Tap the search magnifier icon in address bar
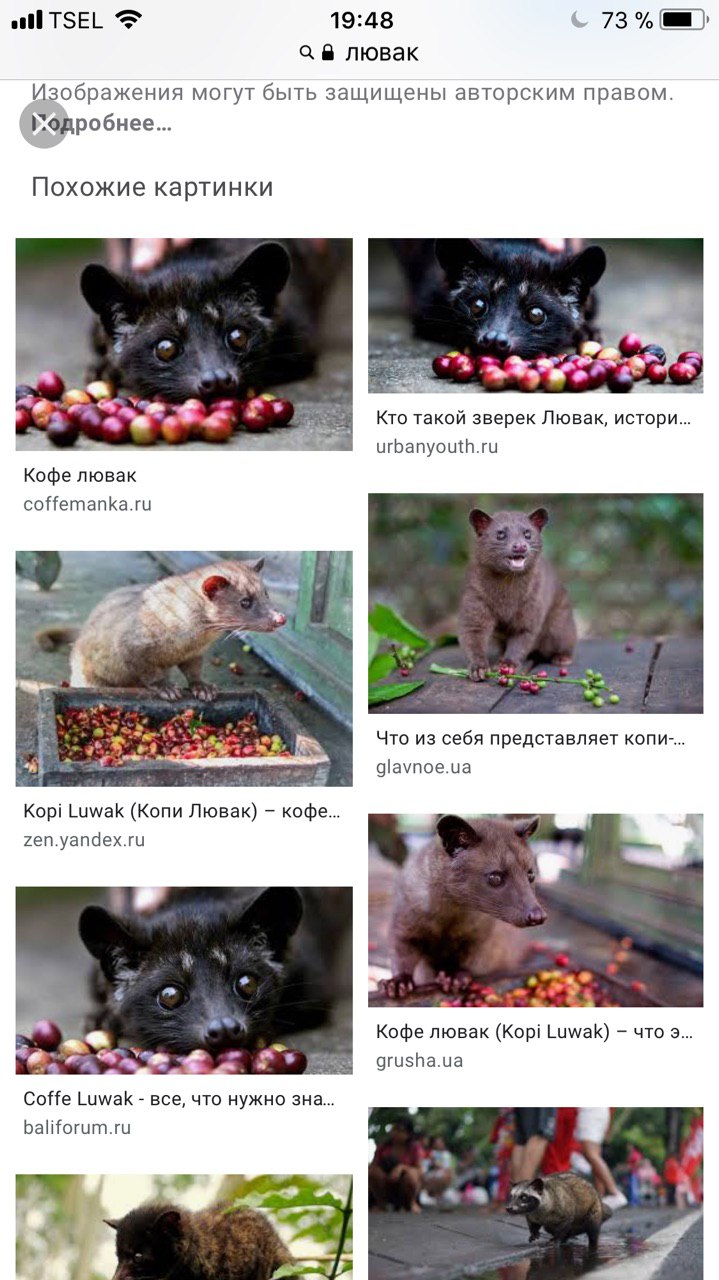The image size is (719, 1280). (307, 53)
